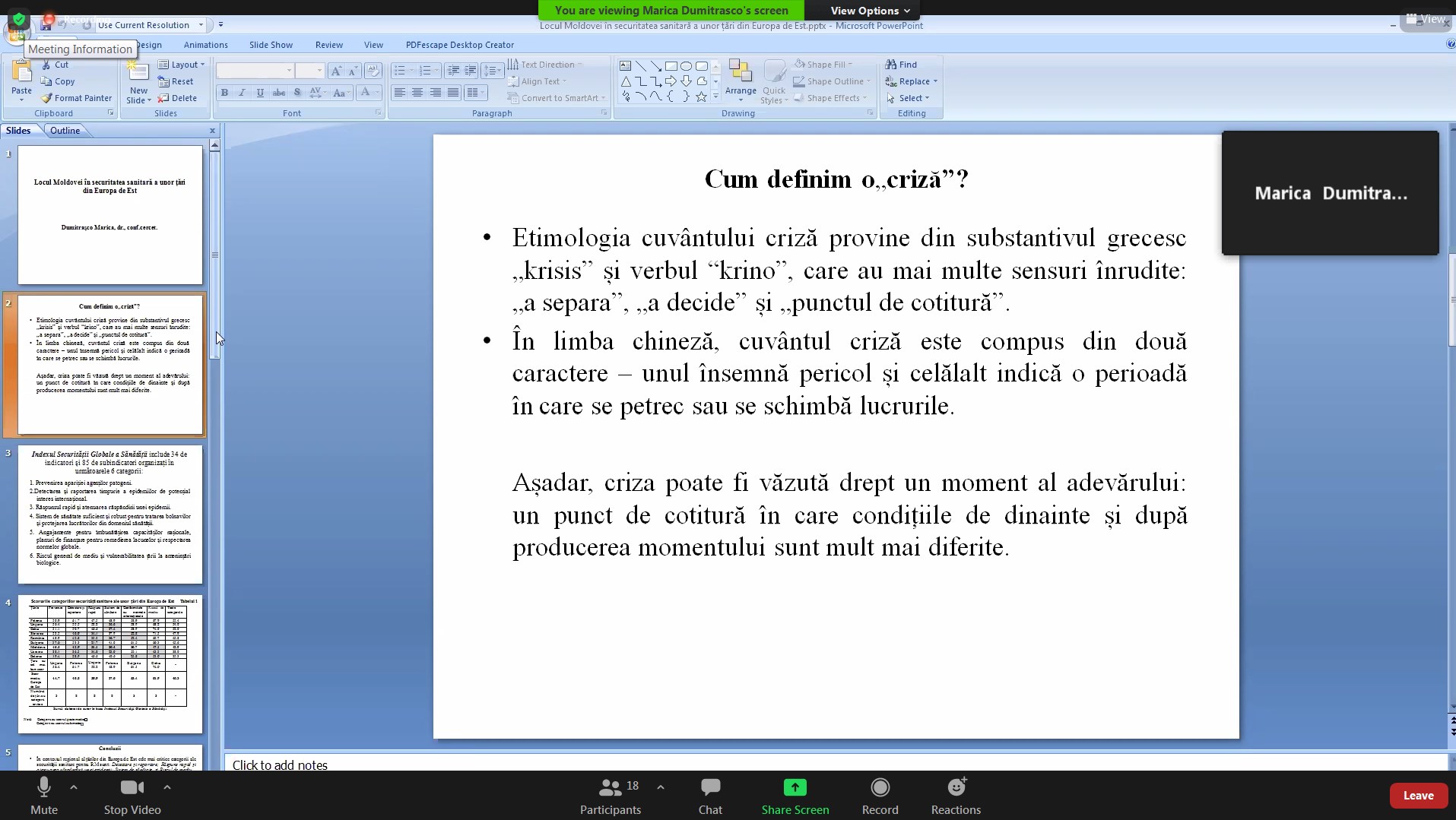
Task: Justify the text
Action: [x=453, y=93]
